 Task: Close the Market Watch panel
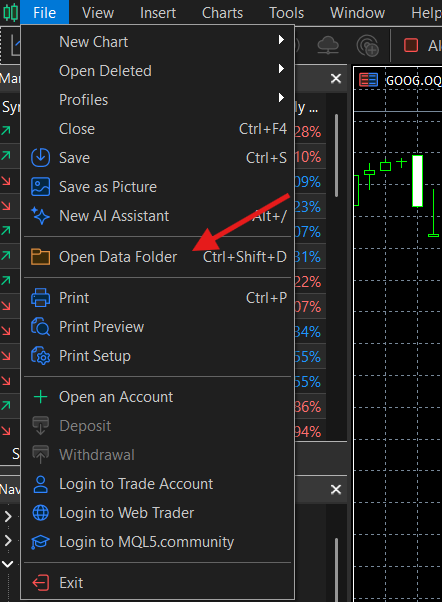tap(336, 79)
